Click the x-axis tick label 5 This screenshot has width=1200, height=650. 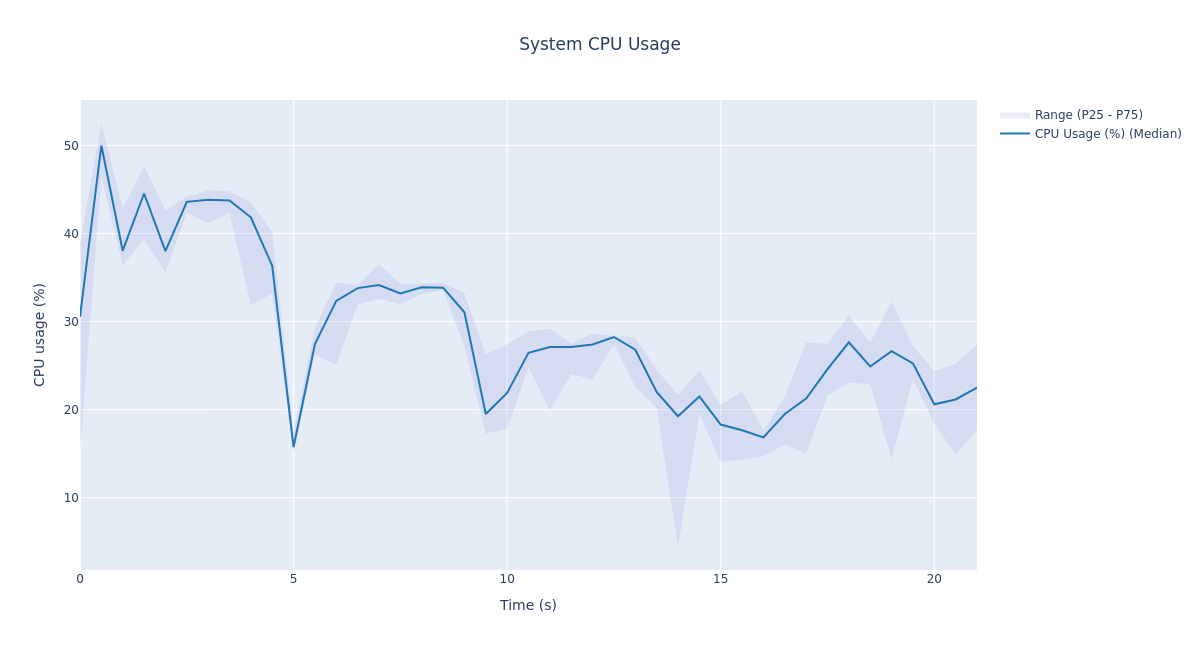[293, 579]
